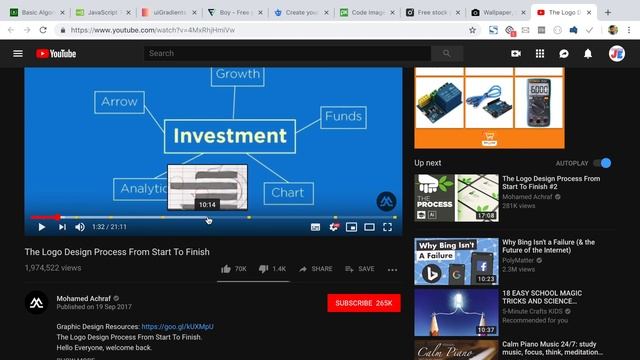The height and width of the screenshot is (360, 640).
Task: Open Calm Piano Music 24/7 video title
Action: coord(552,348)
